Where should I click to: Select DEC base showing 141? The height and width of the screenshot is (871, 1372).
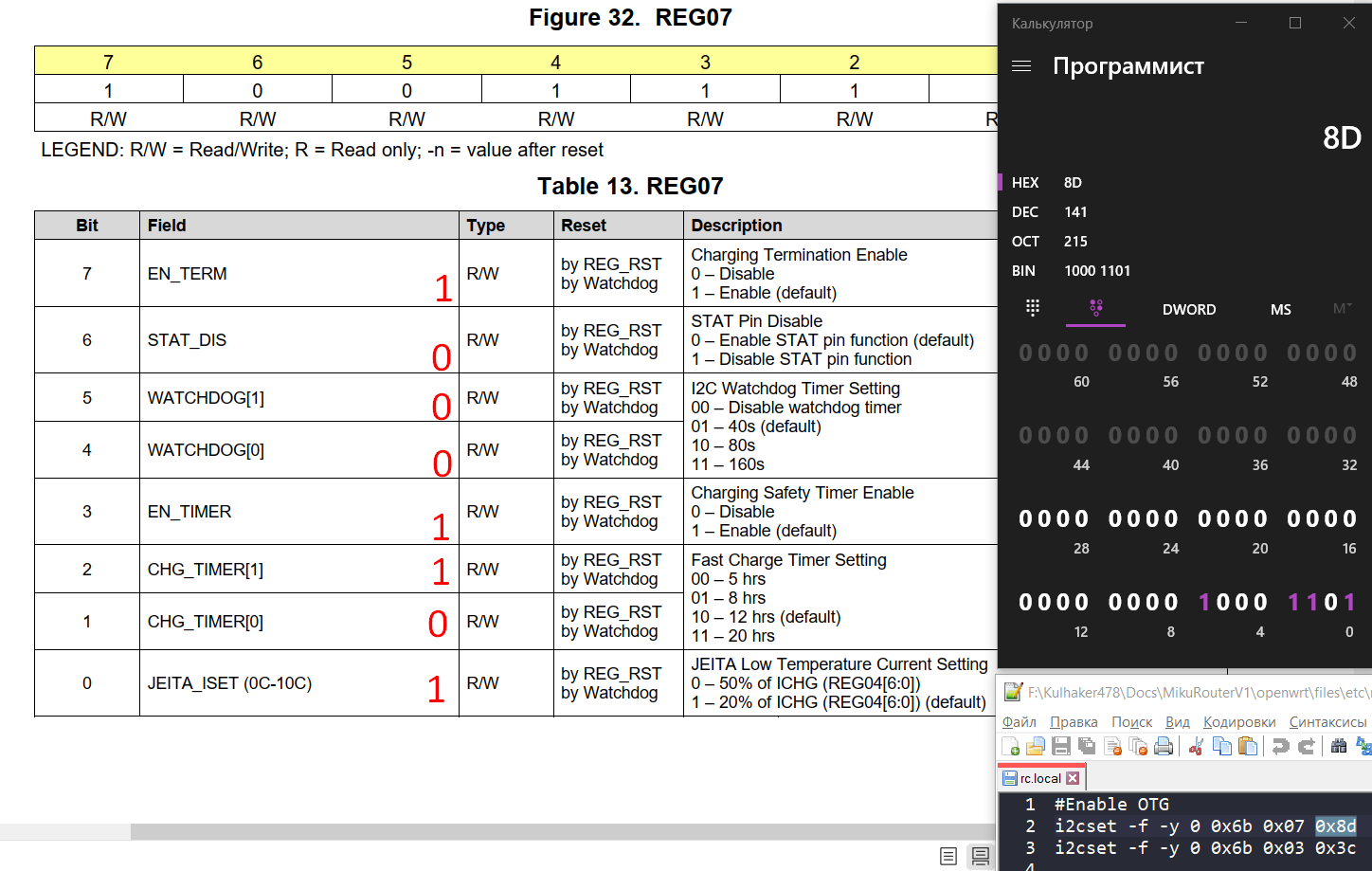pos(1184,211)
